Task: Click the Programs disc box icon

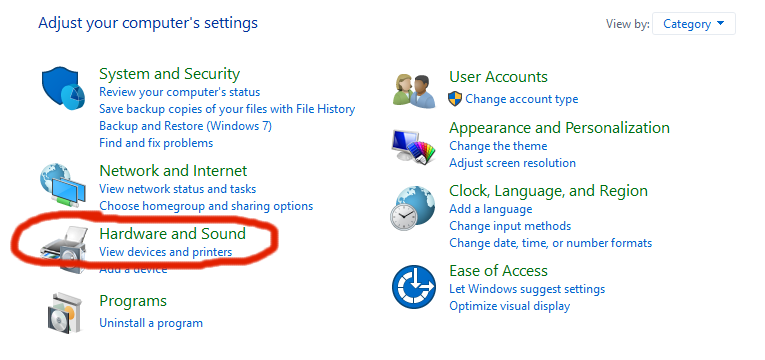Action: [63, 313]
